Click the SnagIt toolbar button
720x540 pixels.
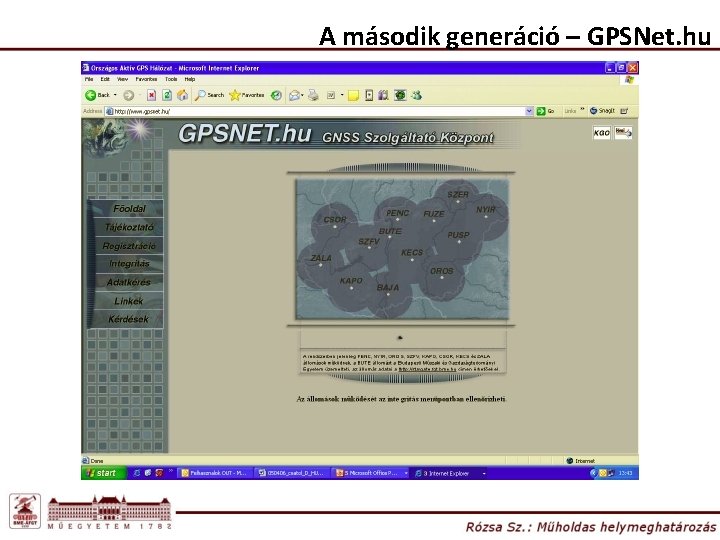(602, 111)
